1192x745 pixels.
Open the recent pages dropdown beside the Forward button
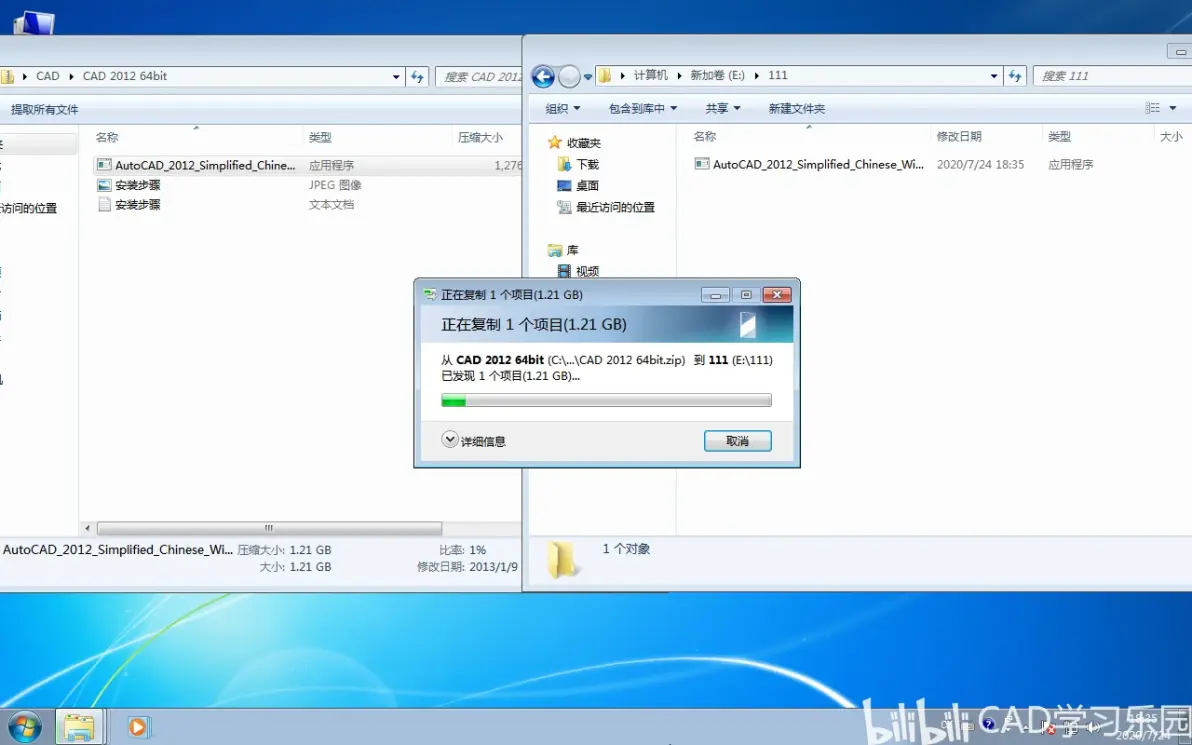pyautogui.click(x=588, y=77)
